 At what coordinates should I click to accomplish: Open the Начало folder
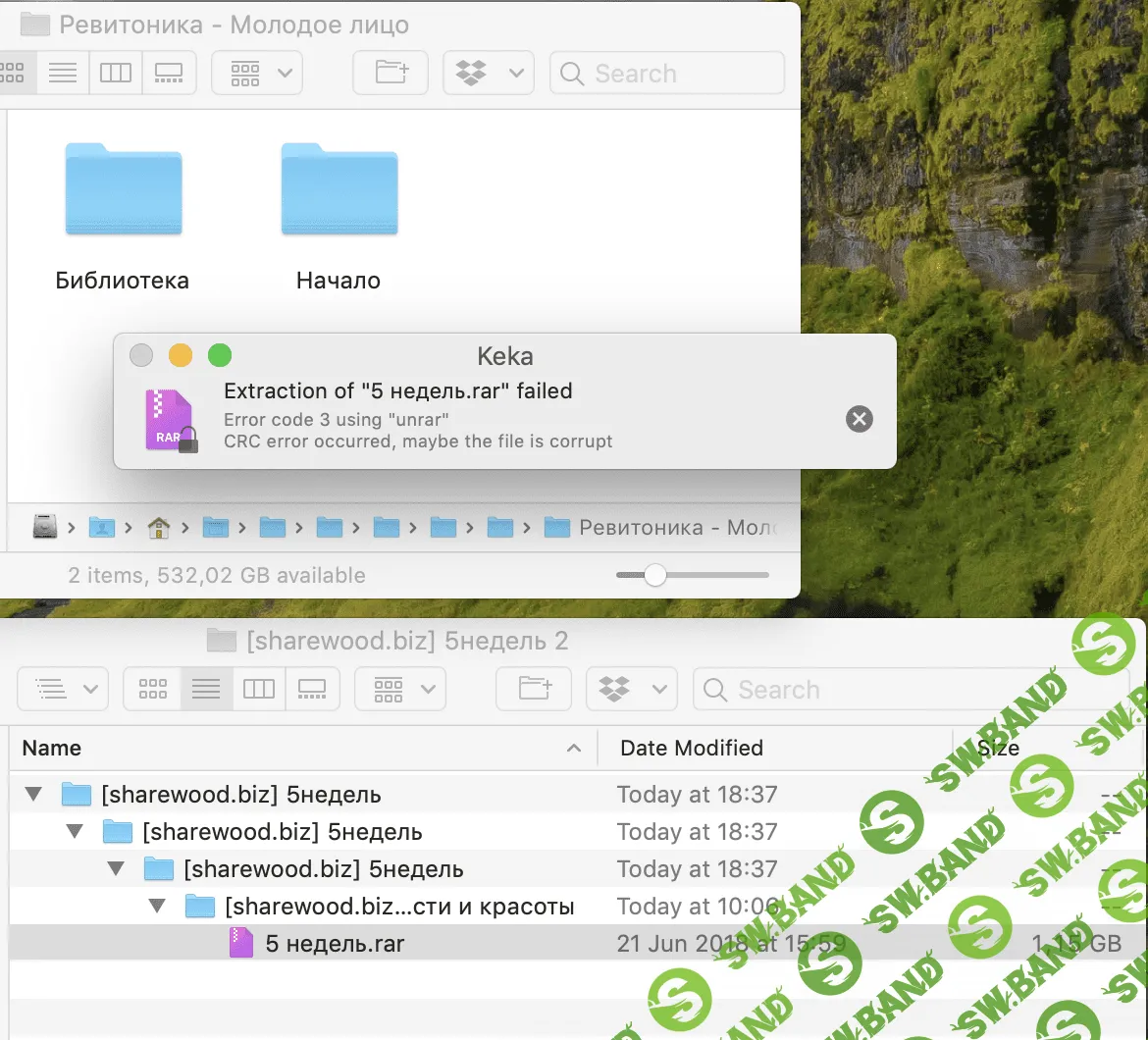339,192
